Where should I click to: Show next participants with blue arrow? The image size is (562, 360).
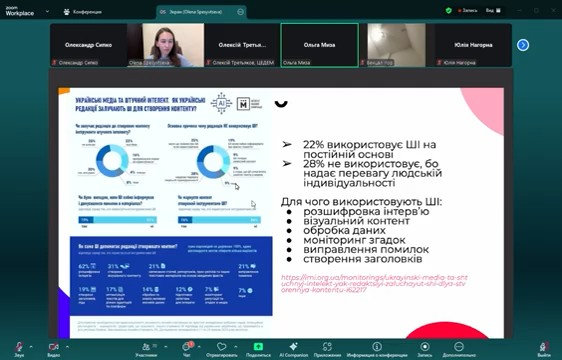coord(523,45)
